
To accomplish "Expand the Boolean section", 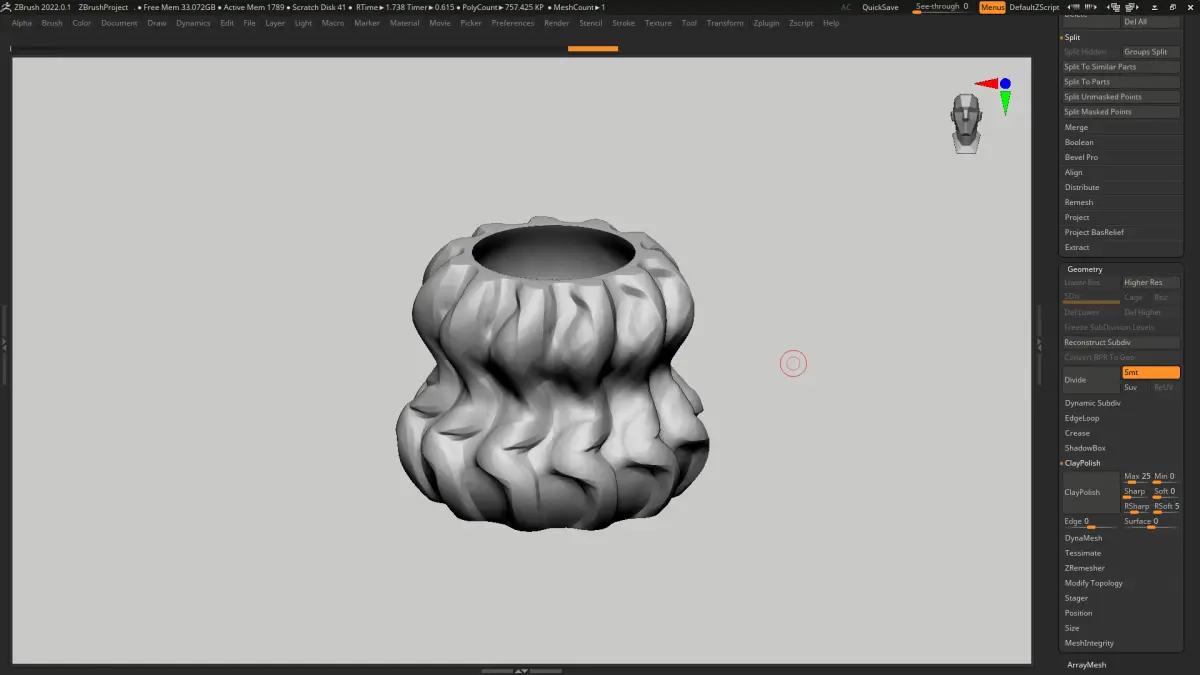I will (x=1079, y=142).
